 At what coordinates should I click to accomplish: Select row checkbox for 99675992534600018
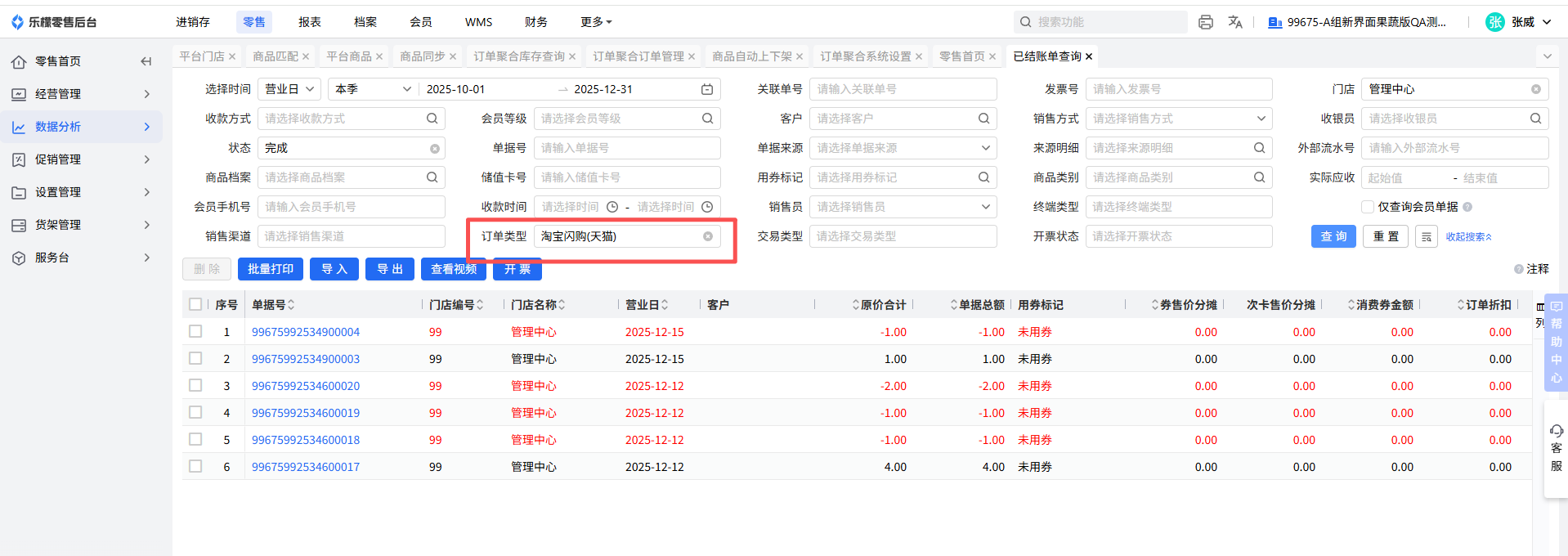(195, 439)
